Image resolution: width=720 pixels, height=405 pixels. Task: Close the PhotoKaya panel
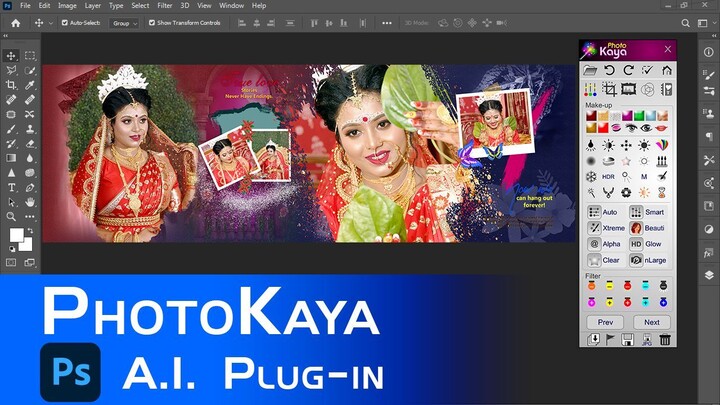(668, 49)
